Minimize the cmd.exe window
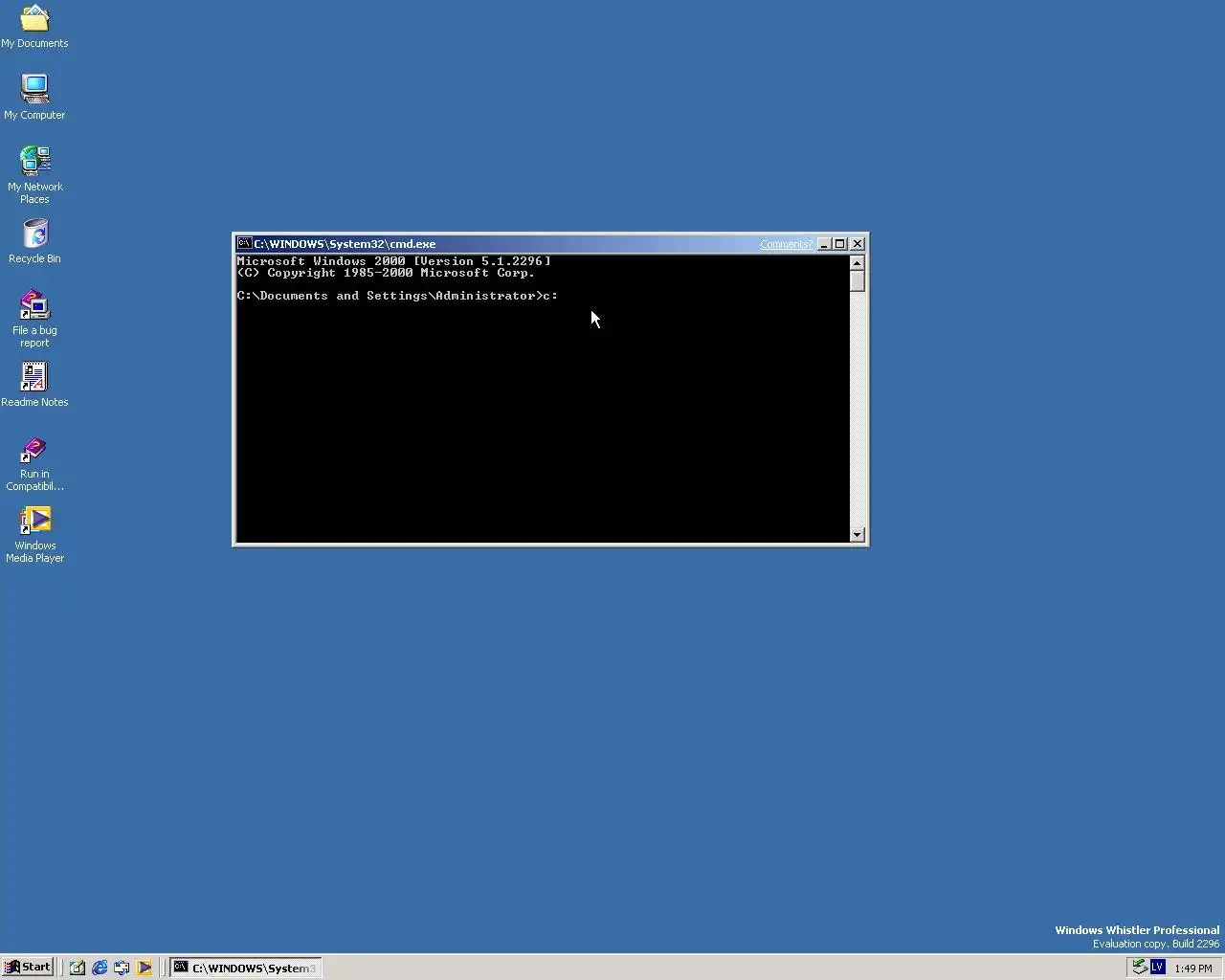Viewport: 1225px width, 980px height. coord(824,244)
